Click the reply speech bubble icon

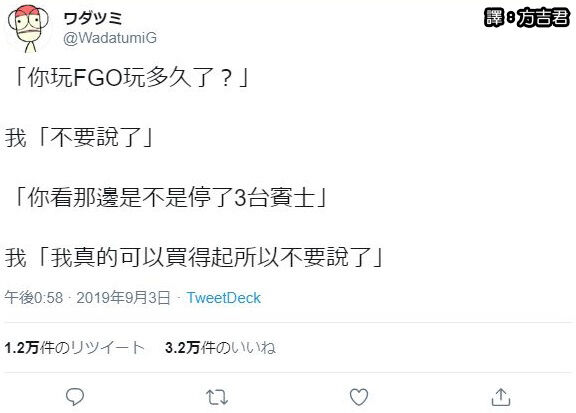(75, 397)
